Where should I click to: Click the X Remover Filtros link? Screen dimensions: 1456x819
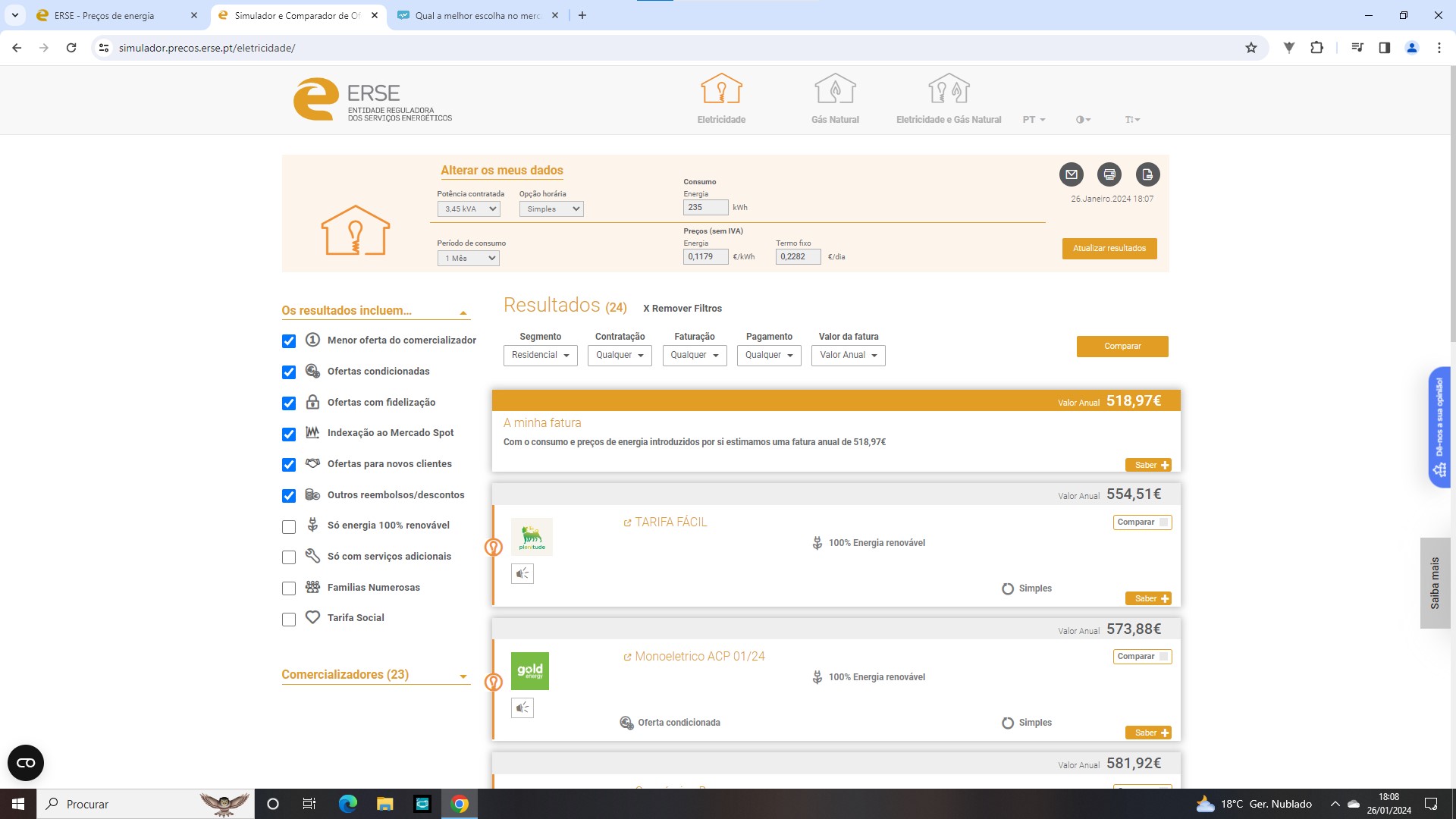click(x=682, y=309)
